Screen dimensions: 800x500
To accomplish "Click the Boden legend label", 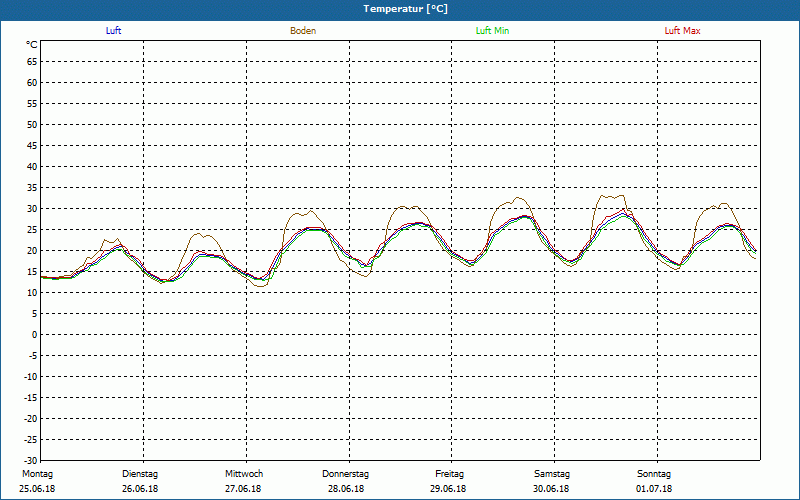I will coord(303,31).
